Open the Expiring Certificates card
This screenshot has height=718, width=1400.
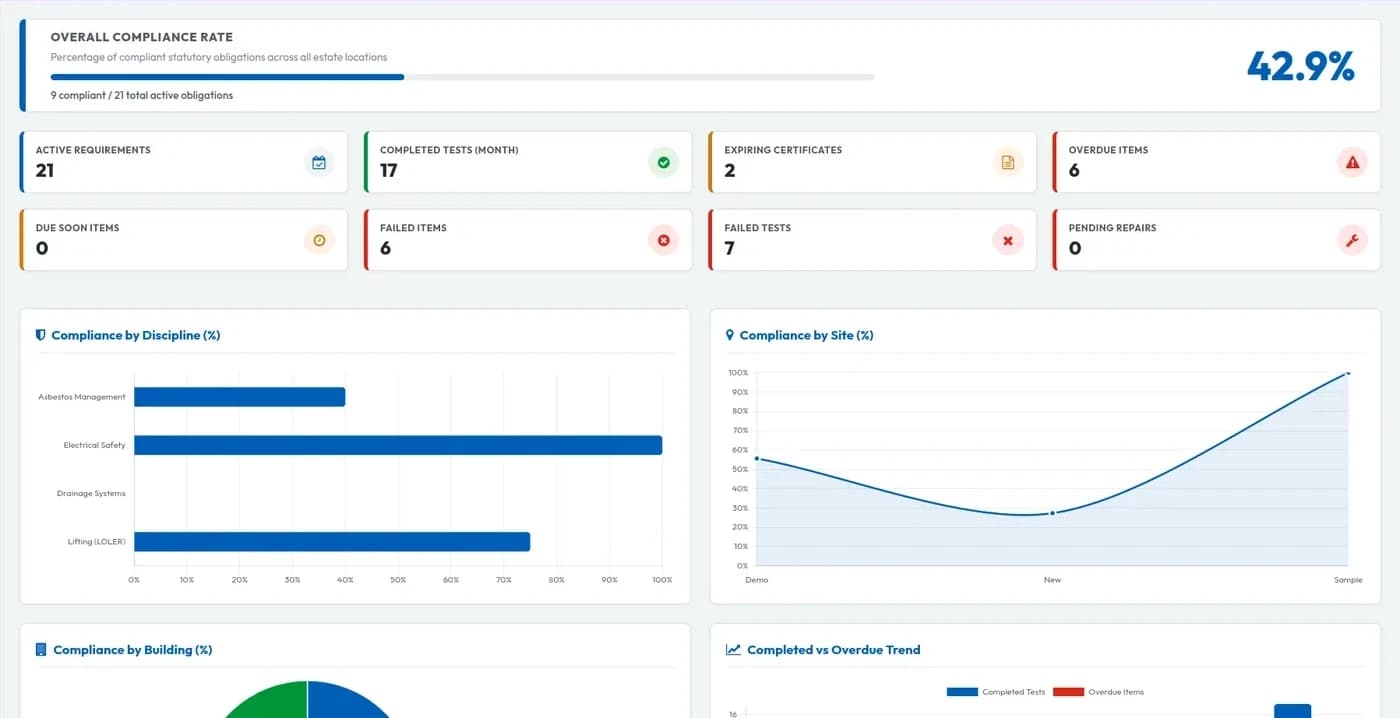pos(872,162)
